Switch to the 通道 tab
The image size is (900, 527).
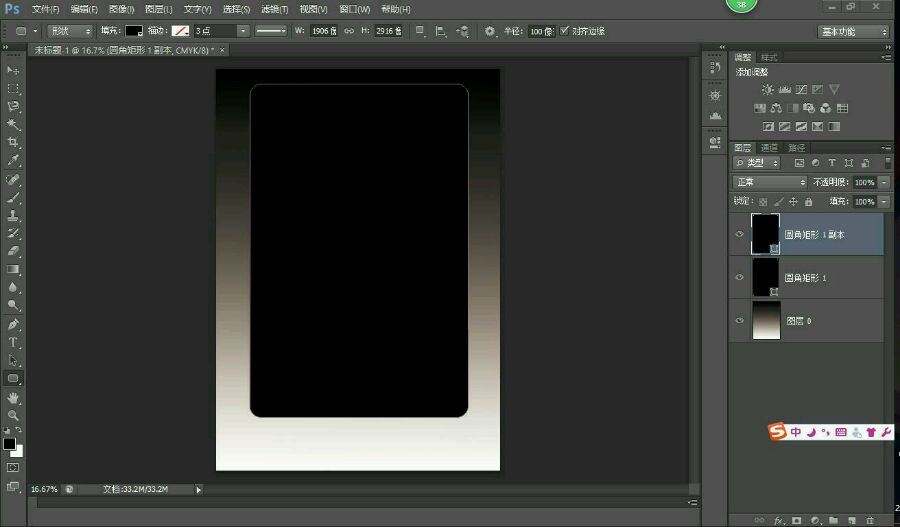(769, 147)
